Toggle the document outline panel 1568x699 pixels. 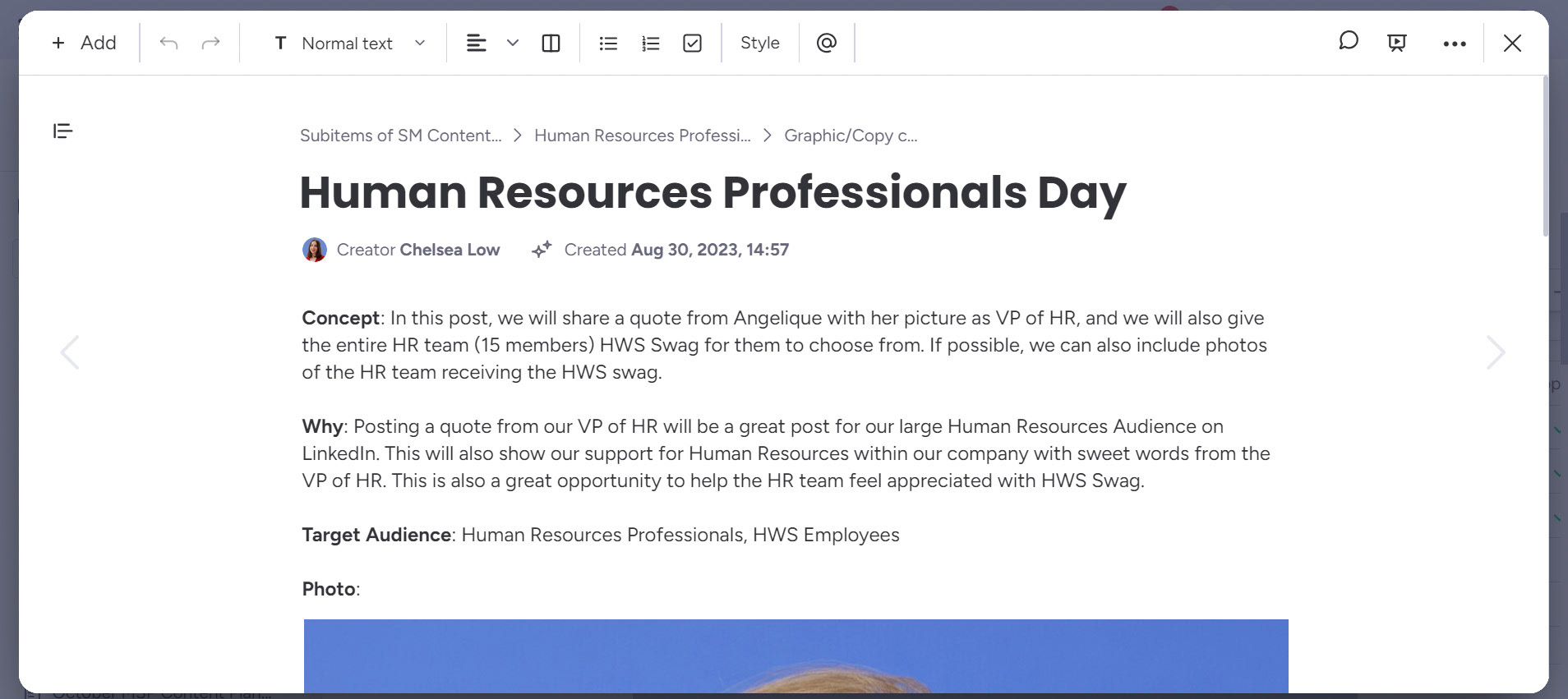(x=63, y=131)
